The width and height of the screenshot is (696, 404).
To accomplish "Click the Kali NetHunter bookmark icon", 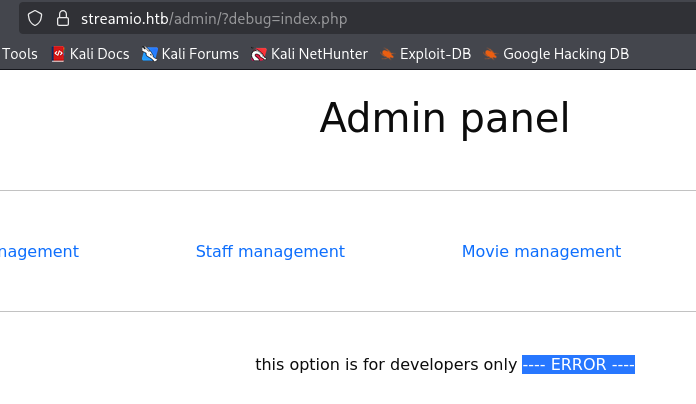I will tap(259, 54).
